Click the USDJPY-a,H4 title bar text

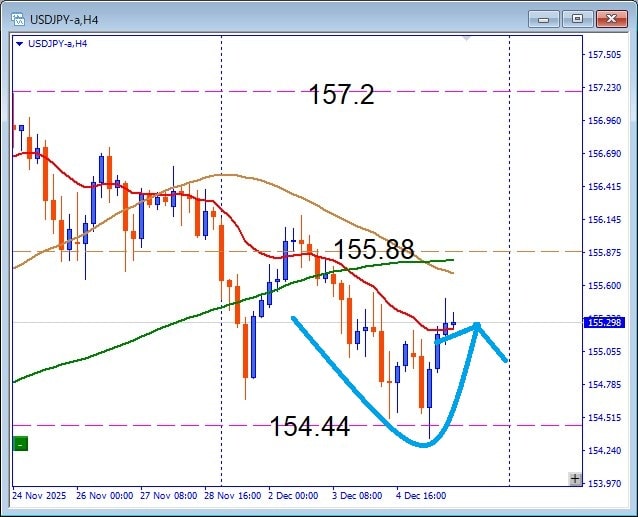[64, 20]
